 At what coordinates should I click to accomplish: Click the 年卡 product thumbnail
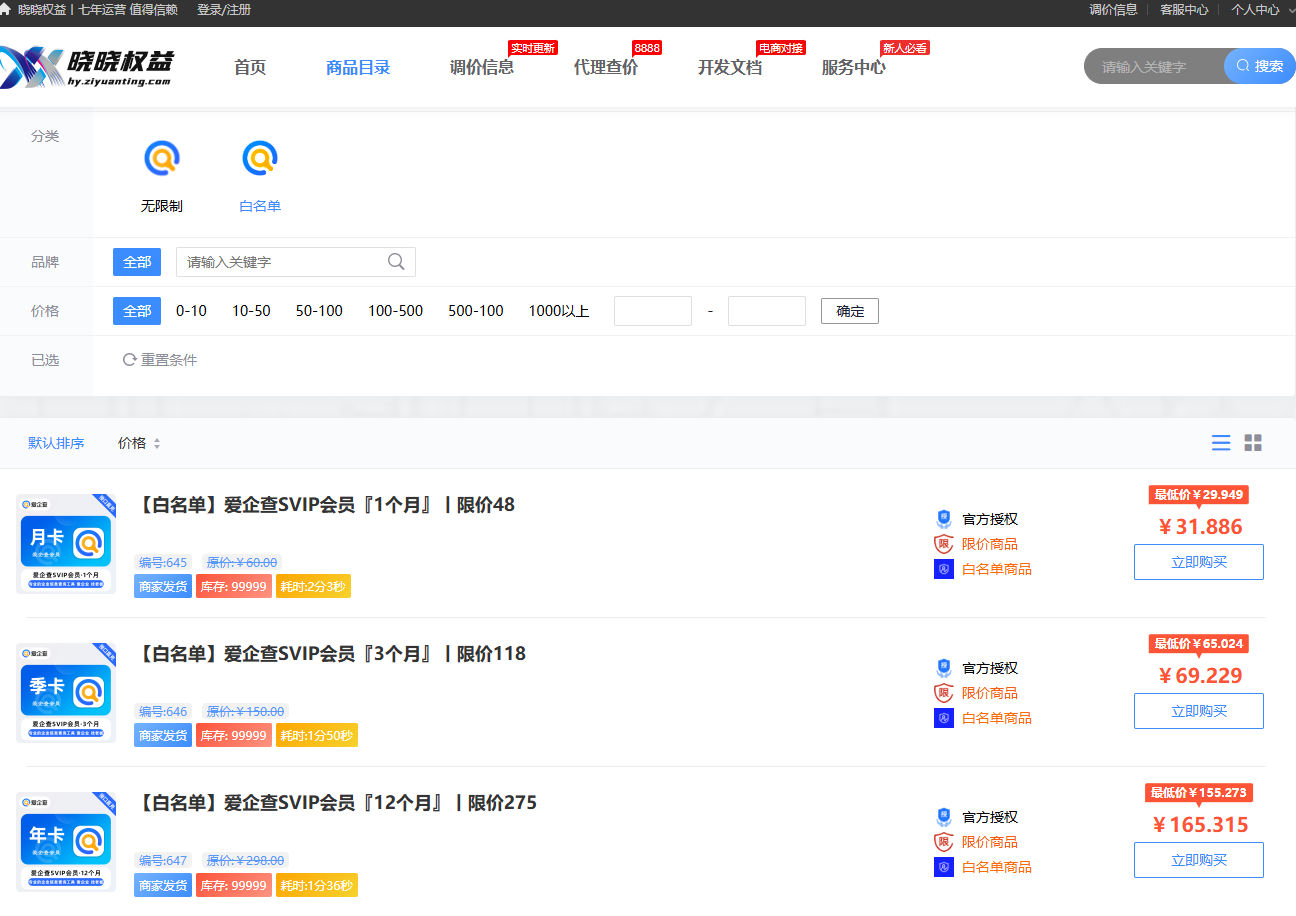66,841
